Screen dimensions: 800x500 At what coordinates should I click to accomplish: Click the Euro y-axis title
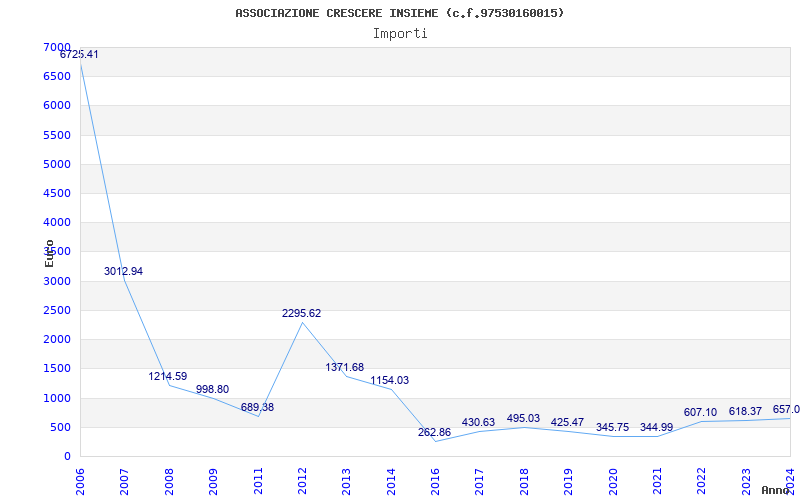click(49, 253)
